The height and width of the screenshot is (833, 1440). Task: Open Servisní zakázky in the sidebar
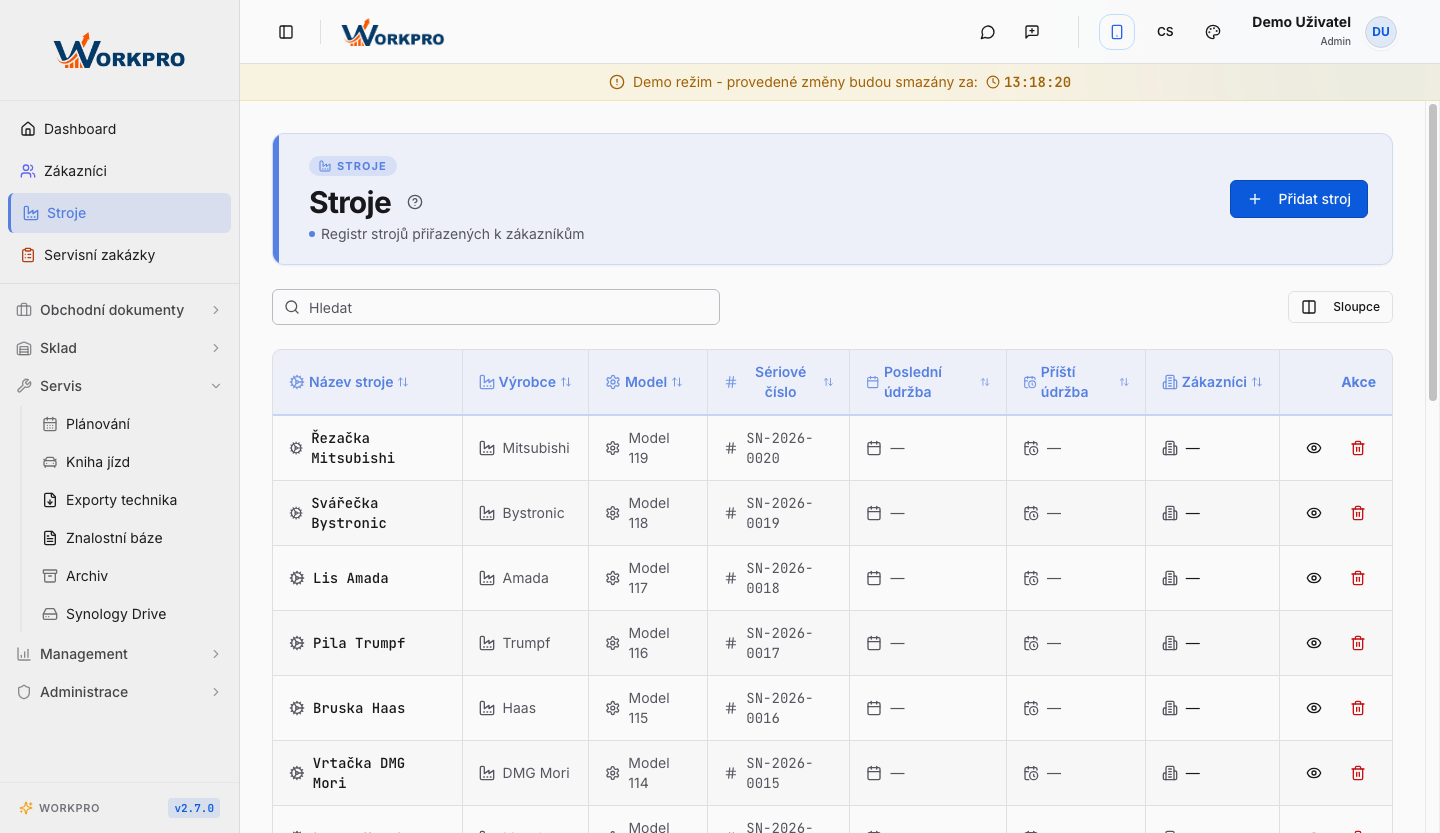coord(120,255)
